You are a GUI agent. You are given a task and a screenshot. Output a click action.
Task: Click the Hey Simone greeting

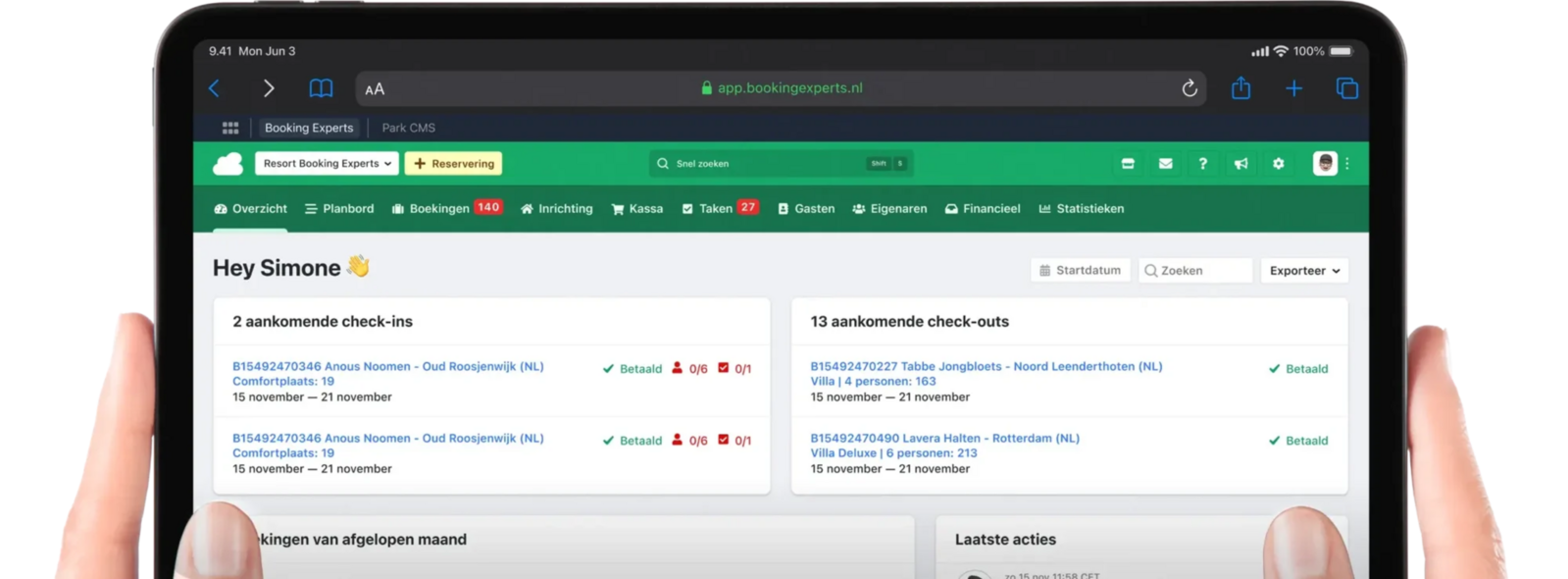[x=291, y=268]
